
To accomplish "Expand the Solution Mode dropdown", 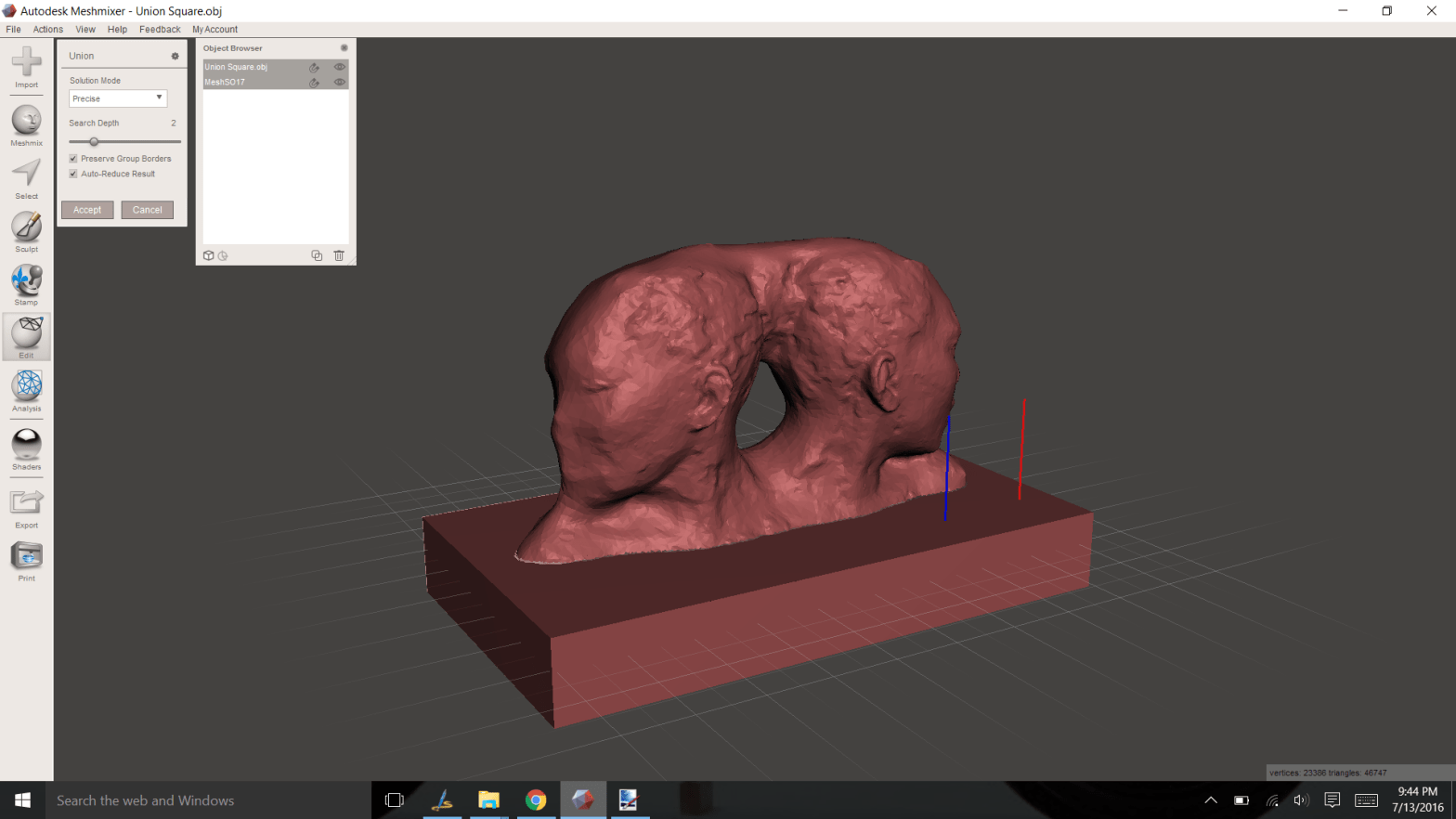I will 118,98.
